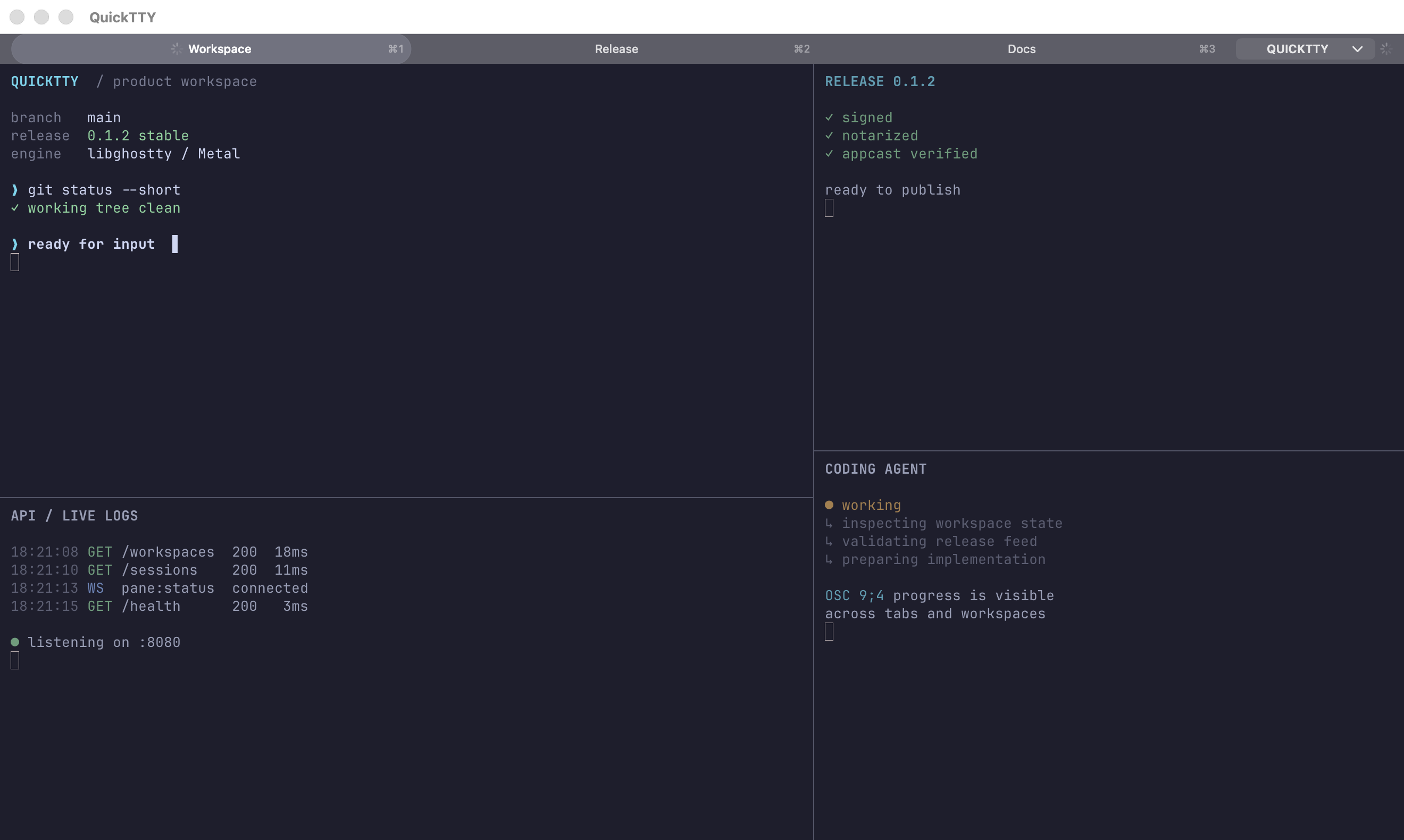Viewport: 1404px width, 840px height.
Task: Click the 'inspecting workspace state' step
Action: [952, 523]
